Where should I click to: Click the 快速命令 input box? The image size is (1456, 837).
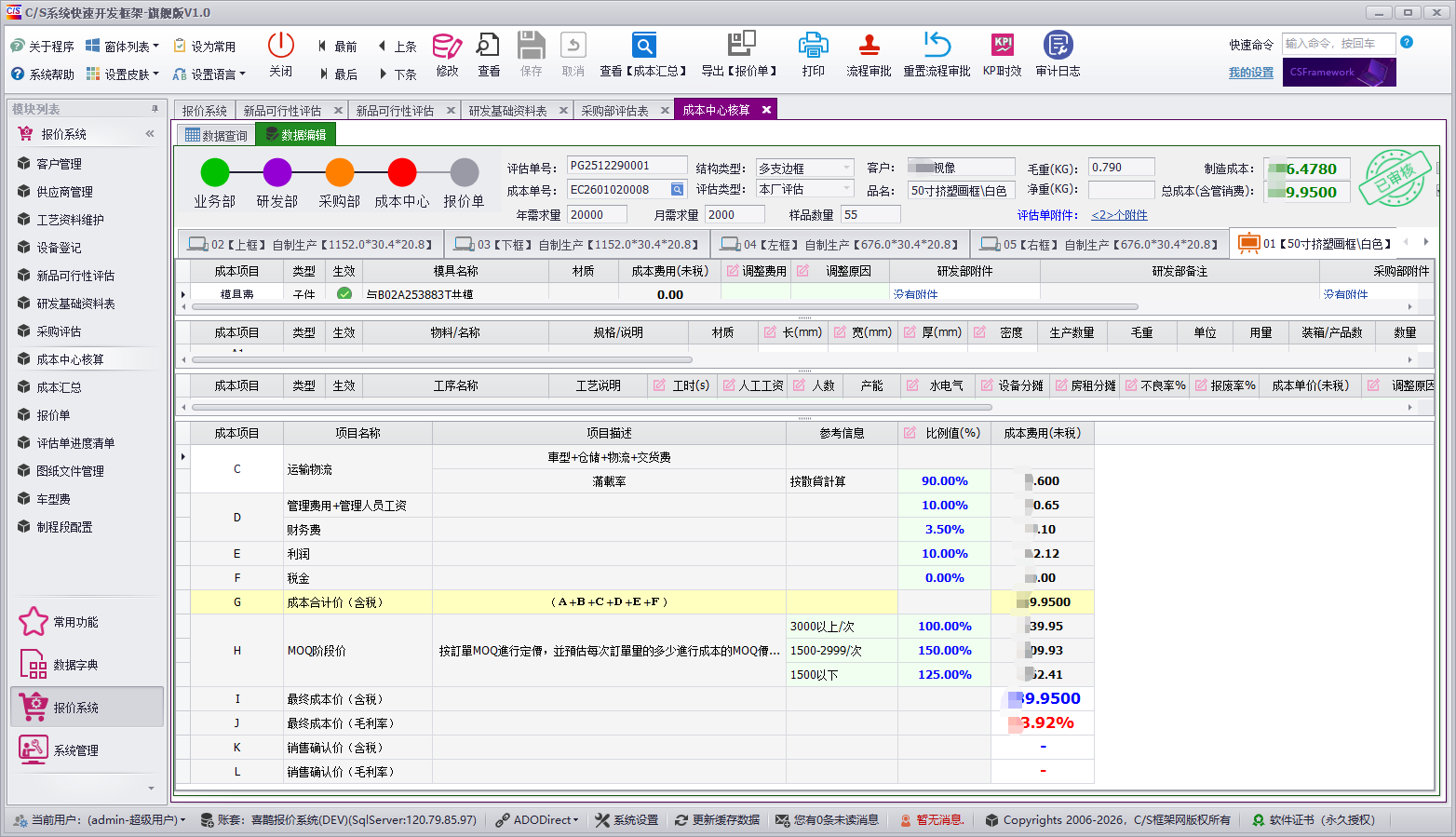1338,43
